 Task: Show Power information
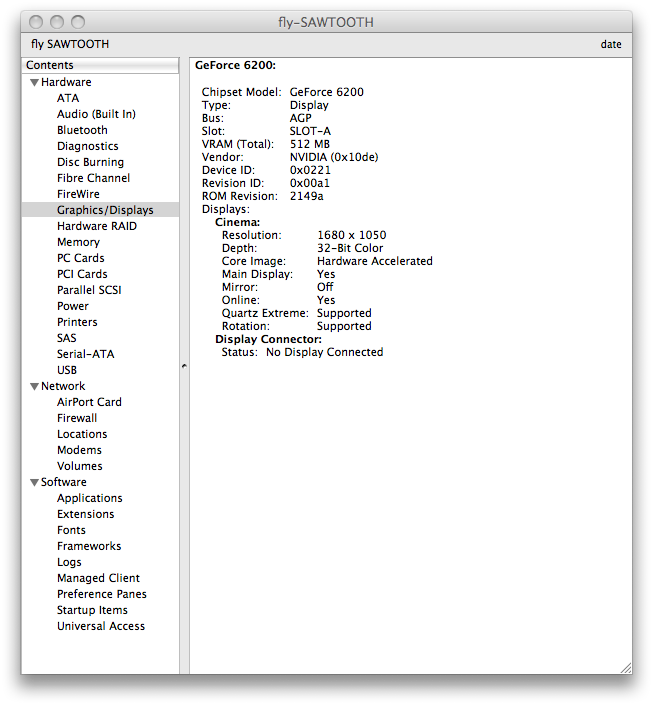click(x=73, y=306)
